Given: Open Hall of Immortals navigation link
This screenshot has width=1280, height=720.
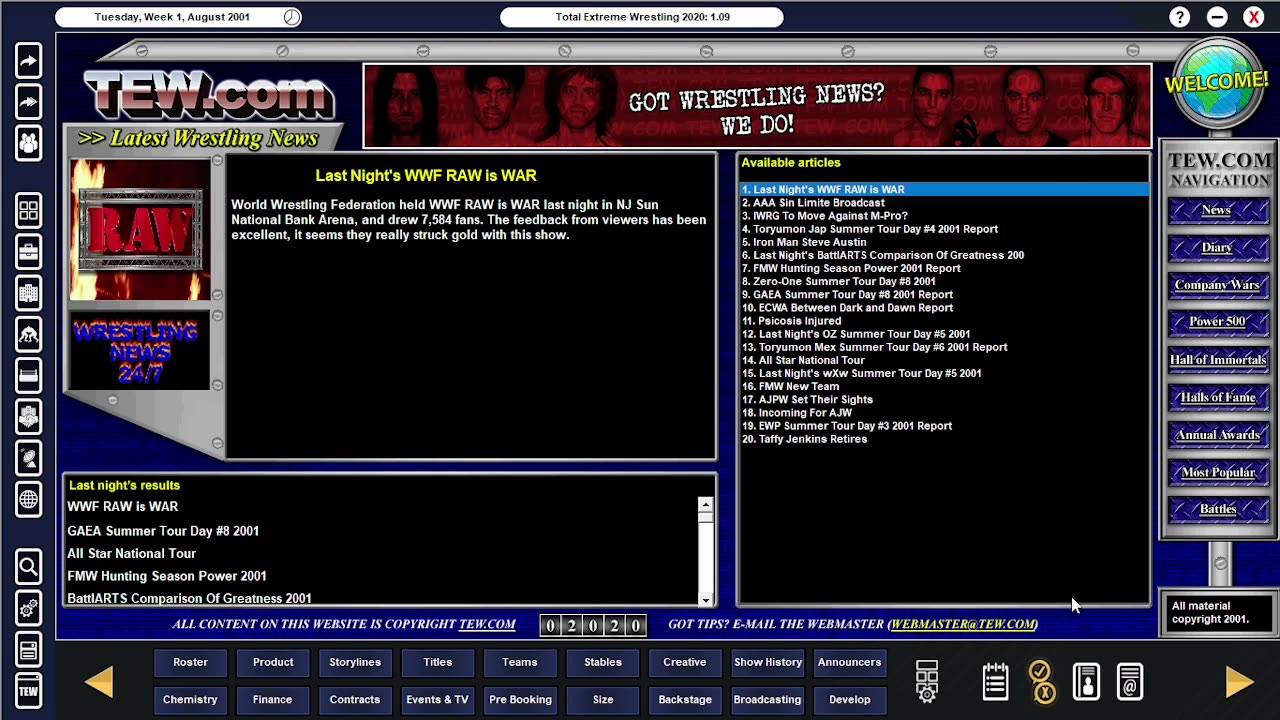Looking at the screenshot, I should [1217, 360].
